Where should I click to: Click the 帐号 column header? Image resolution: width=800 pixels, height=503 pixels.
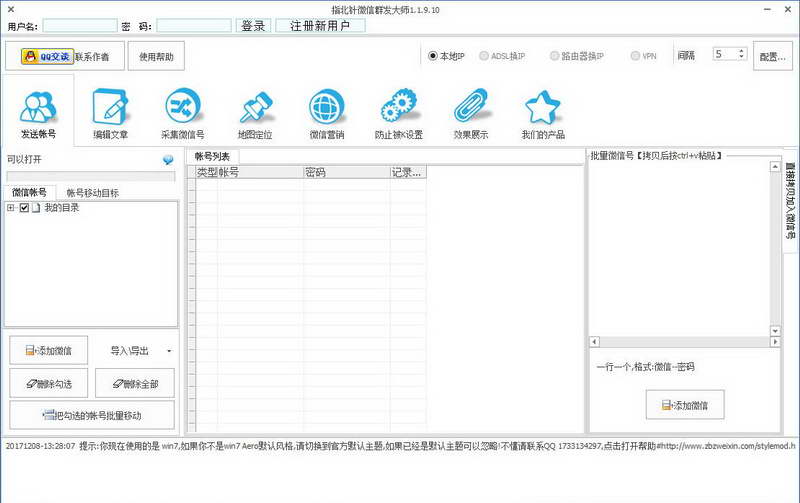pyautogui.click(x=260, y=172)
